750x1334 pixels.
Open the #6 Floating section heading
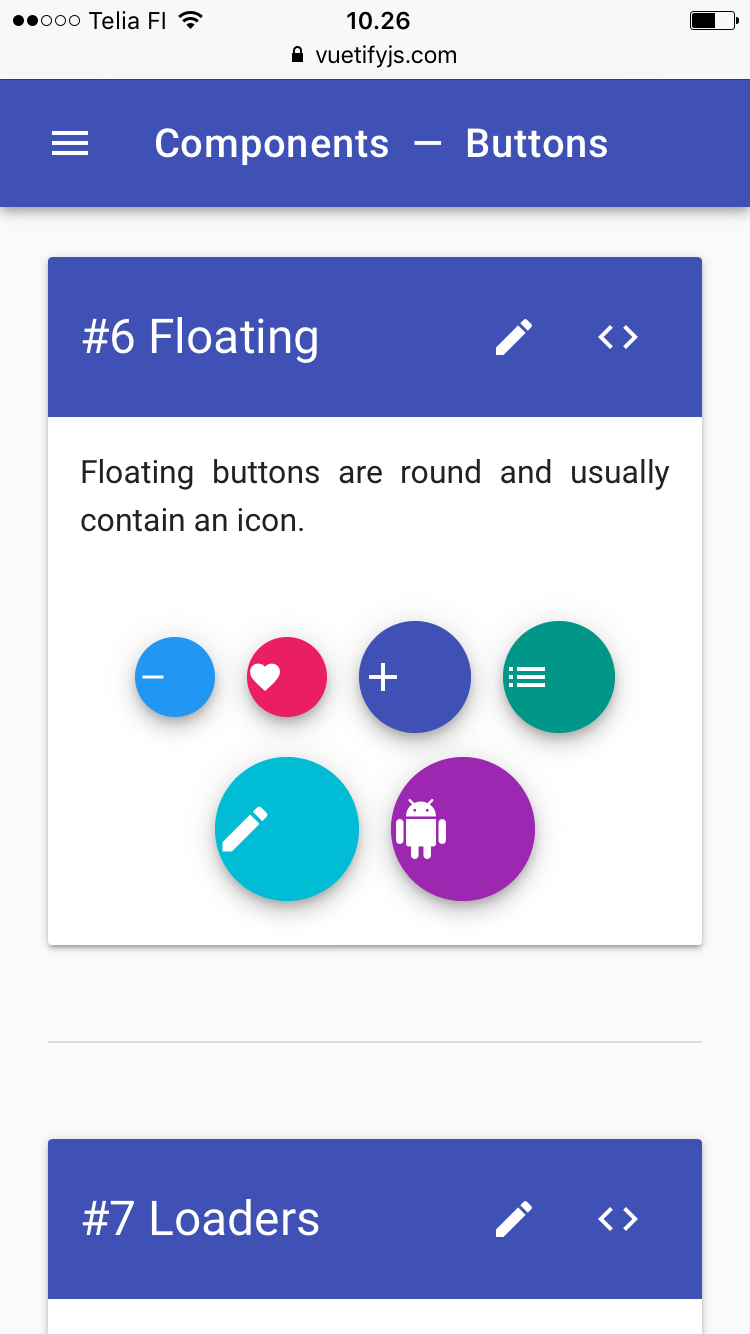pyautogui.click(x=199, y=337)
